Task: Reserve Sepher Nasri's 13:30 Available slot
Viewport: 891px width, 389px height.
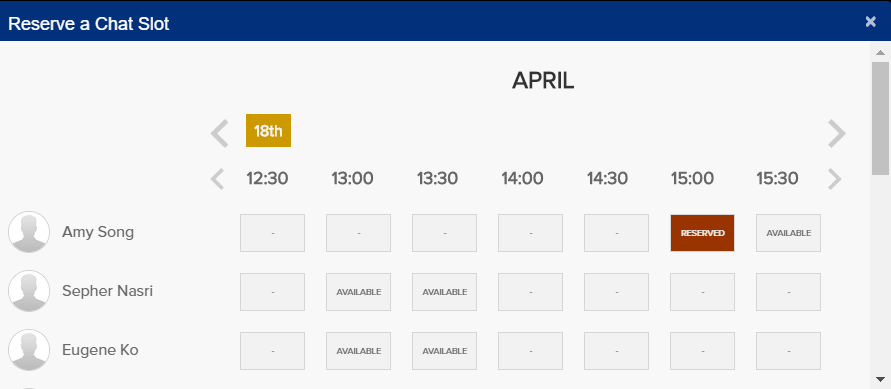Action: click(x=444, y=292)
